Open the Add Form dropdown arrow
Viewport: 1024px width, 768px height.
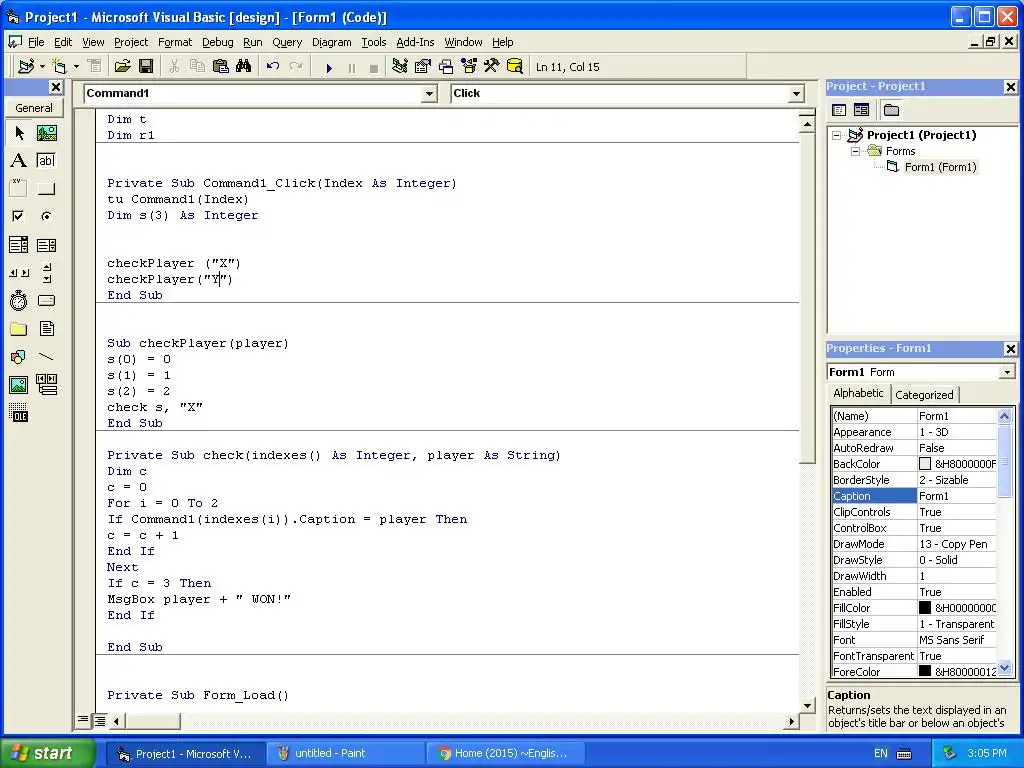point(76,67)
